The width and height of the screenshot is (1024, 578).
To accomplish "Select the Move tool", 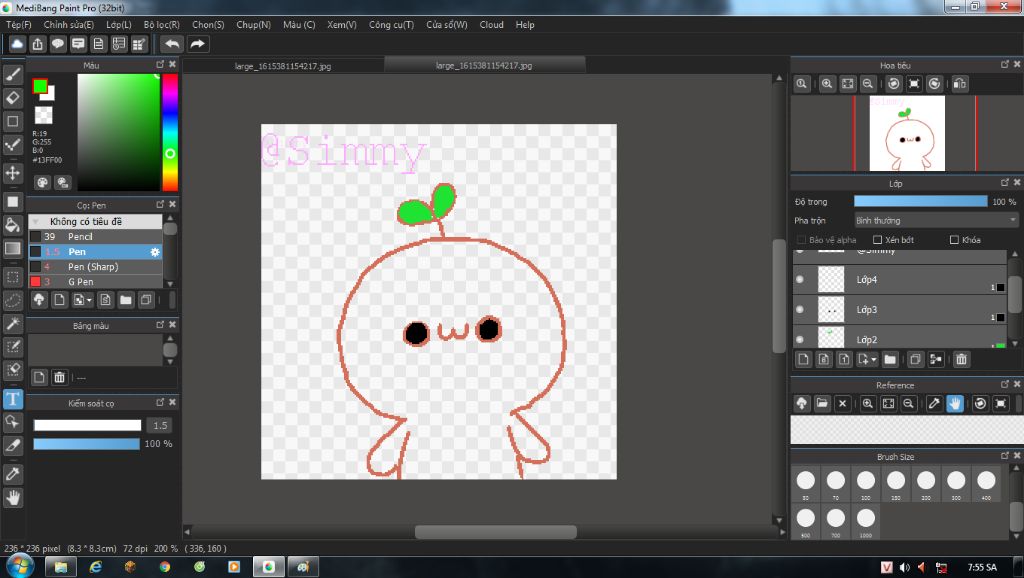I will [12, 173].
